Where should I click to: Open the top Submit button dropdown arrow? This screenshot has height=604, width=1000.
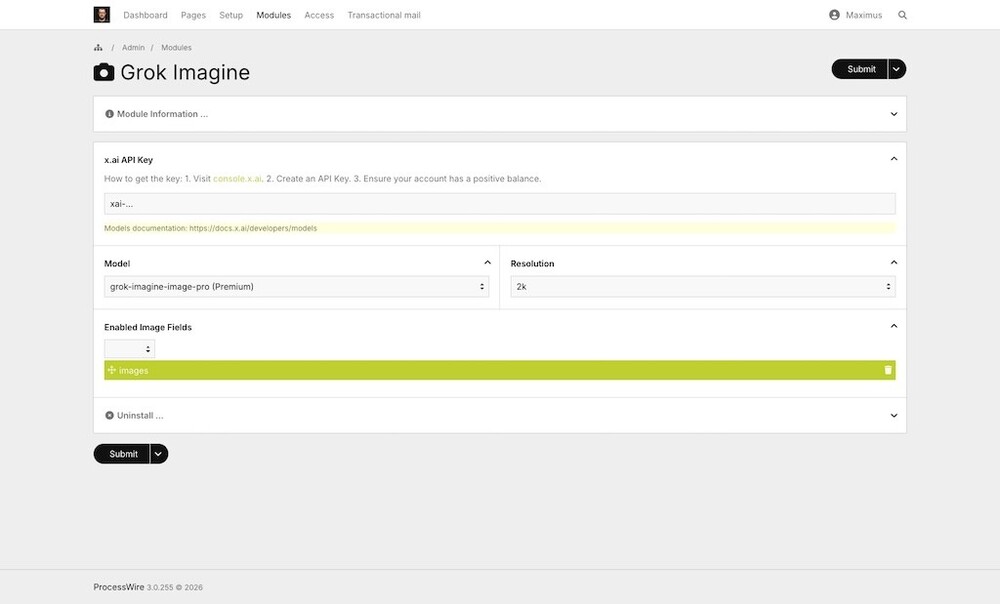pyautogui.click(x=897, y=69)
